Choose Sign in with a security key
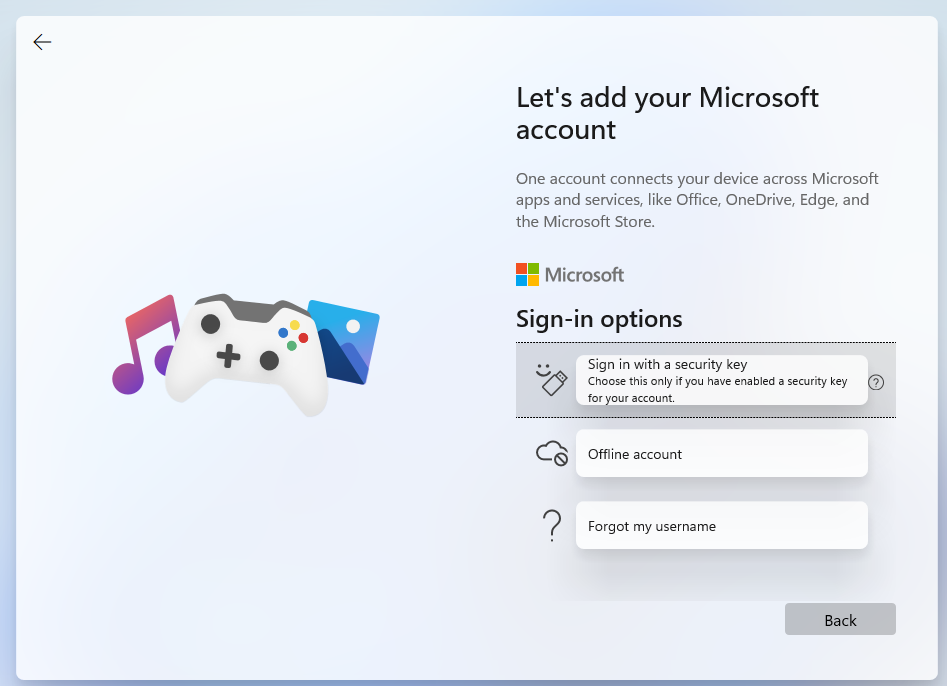 [722, 380]
